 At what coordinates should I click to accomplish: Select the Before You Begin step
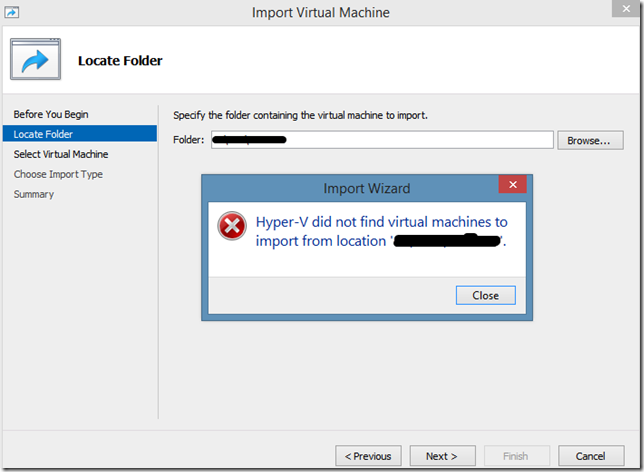[51, 114]
